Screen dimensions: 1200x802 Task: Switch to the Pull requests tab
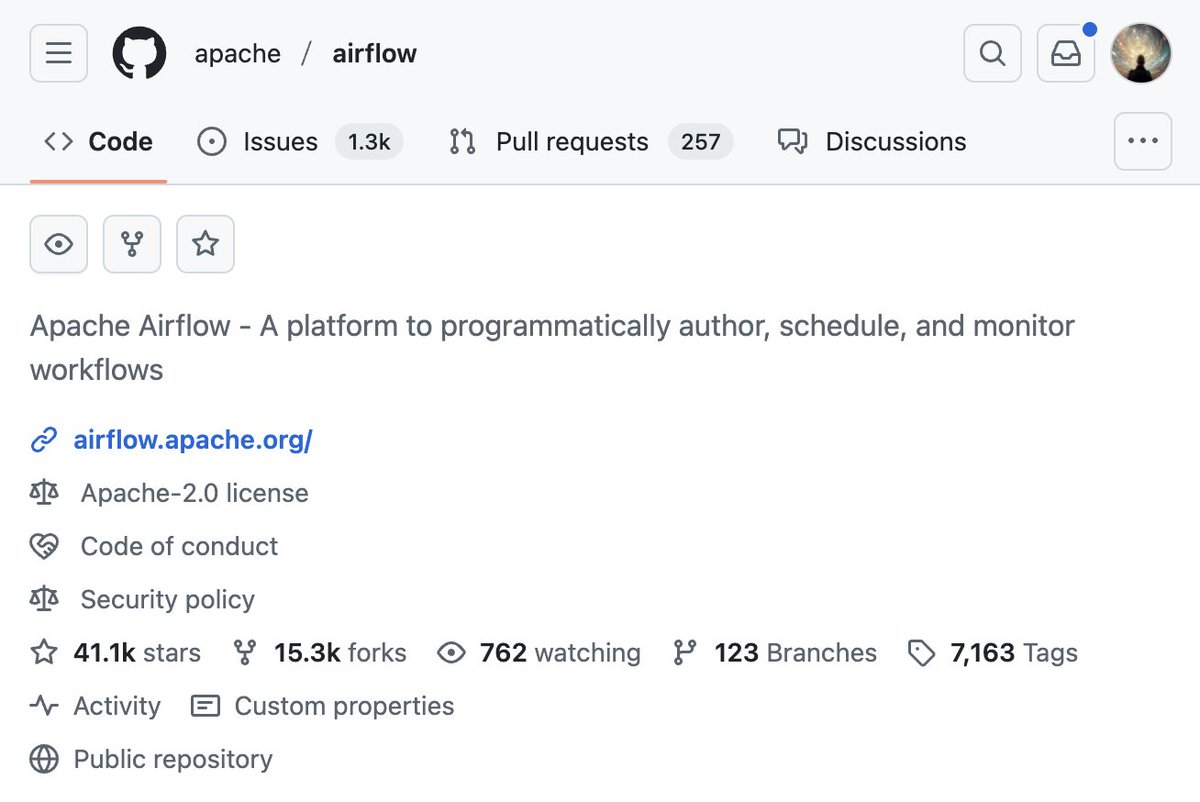(x=591, y=142)
